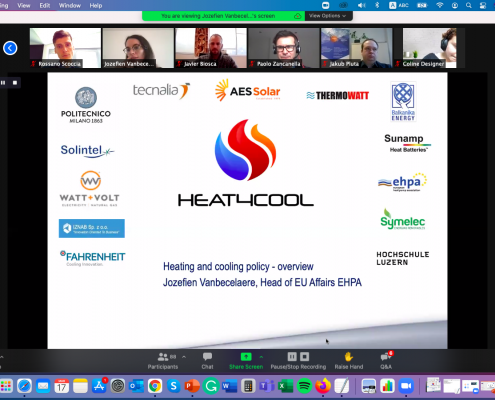The height and width of the screenshot is (400, 495).
Task: Select Jozefien Vanbece... video thumbnail
Action: [138, 48]
